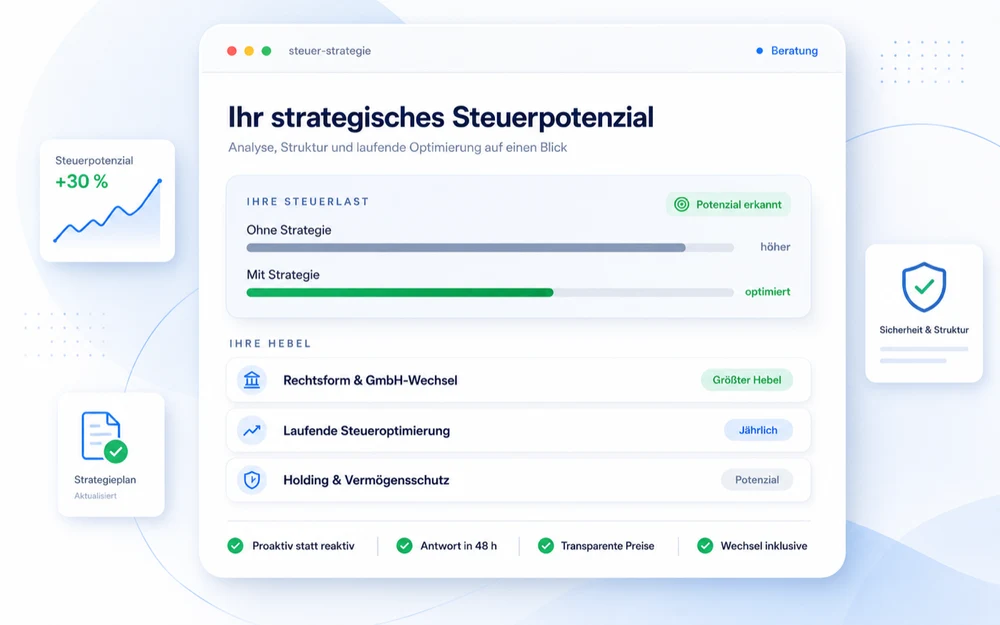The height and width of the screenshot is (625, 1000).
Task: Click the green window dot
Action: [267, 51]
